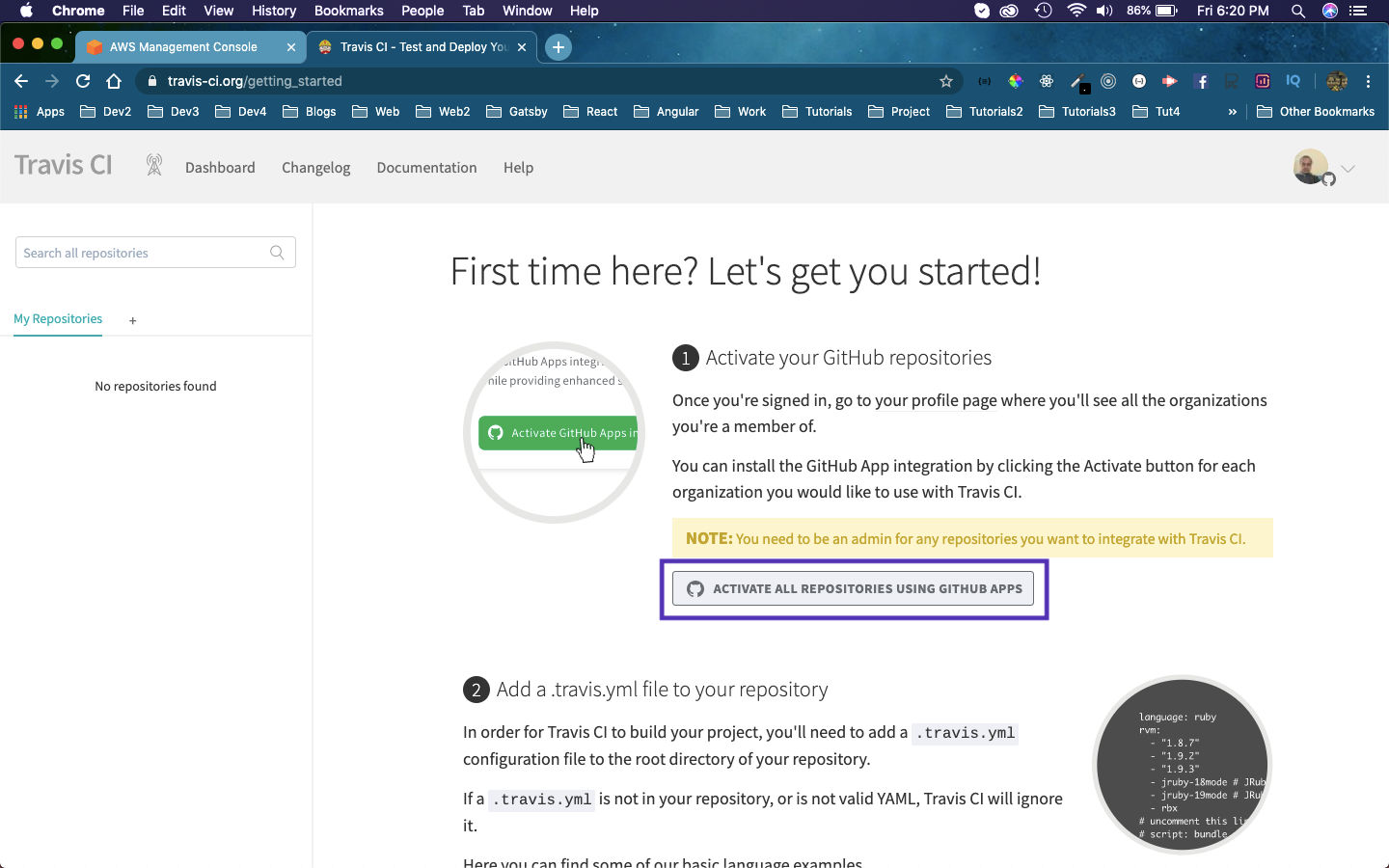Click the search magnifier in the repositories box
Image resolution: width=1389 pixels, height=868 pixels.
(277, 253)
